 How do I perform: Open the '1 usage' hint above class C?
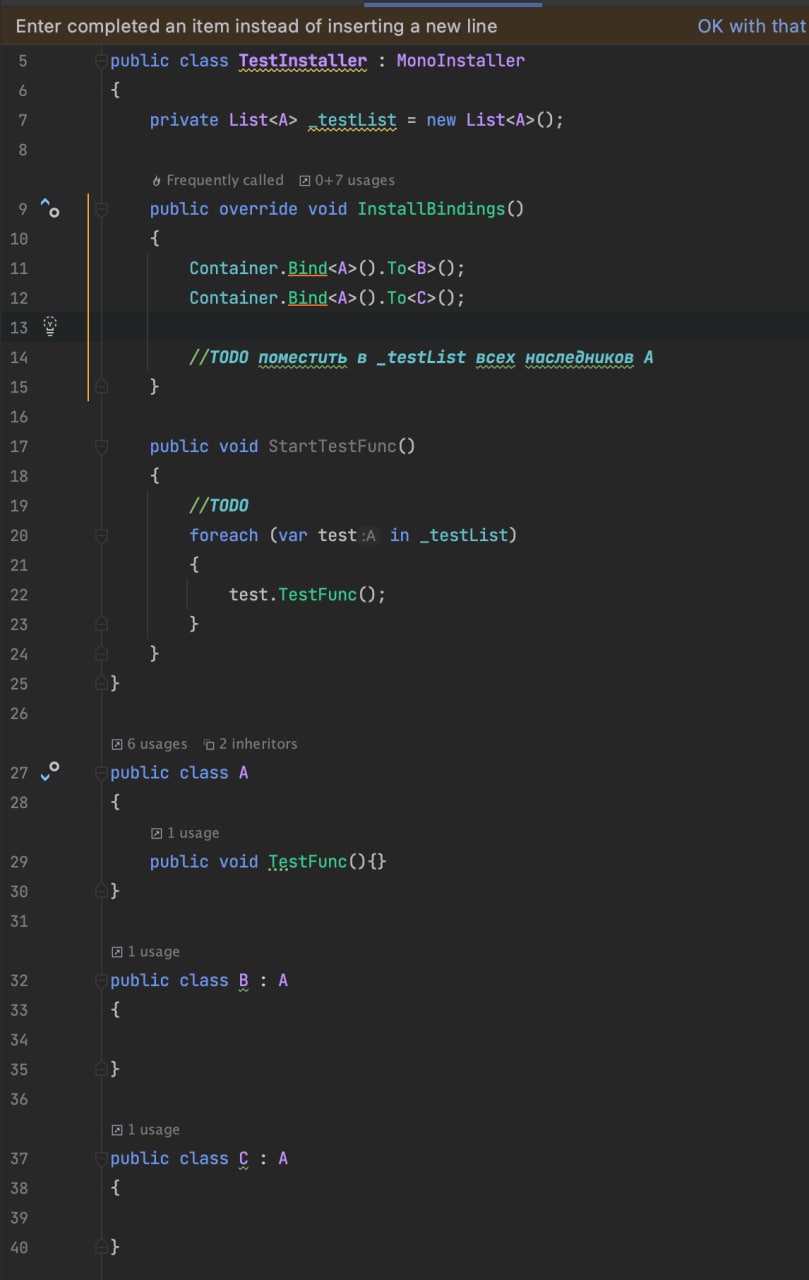click(x=146, y=1130)
